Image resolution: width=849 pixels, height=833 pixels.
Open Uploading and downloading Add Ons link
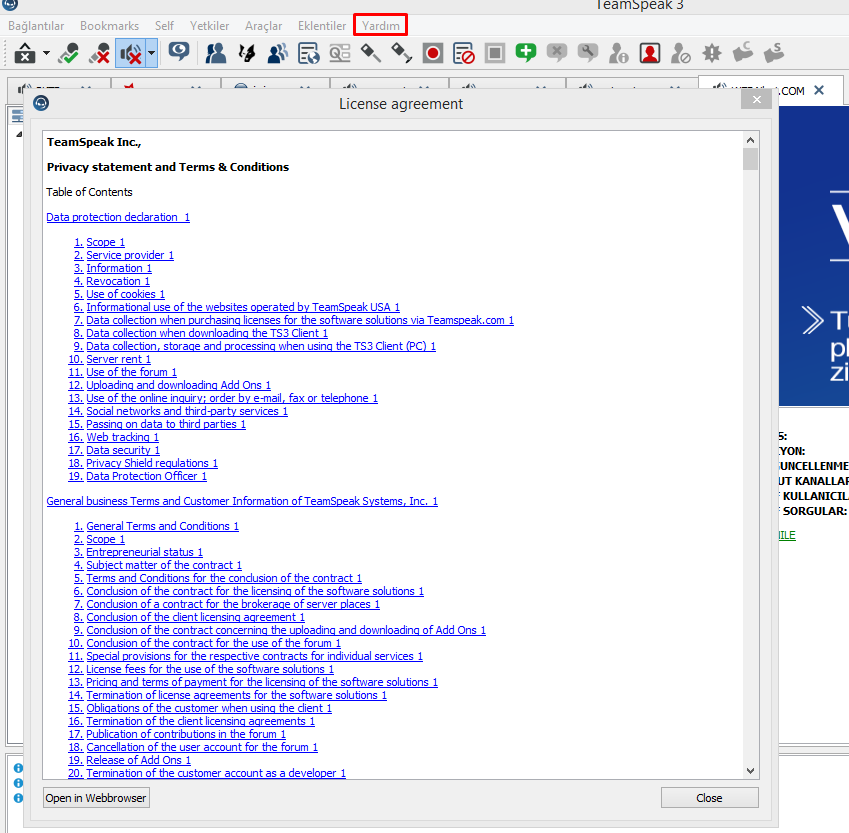coord(179,385)
